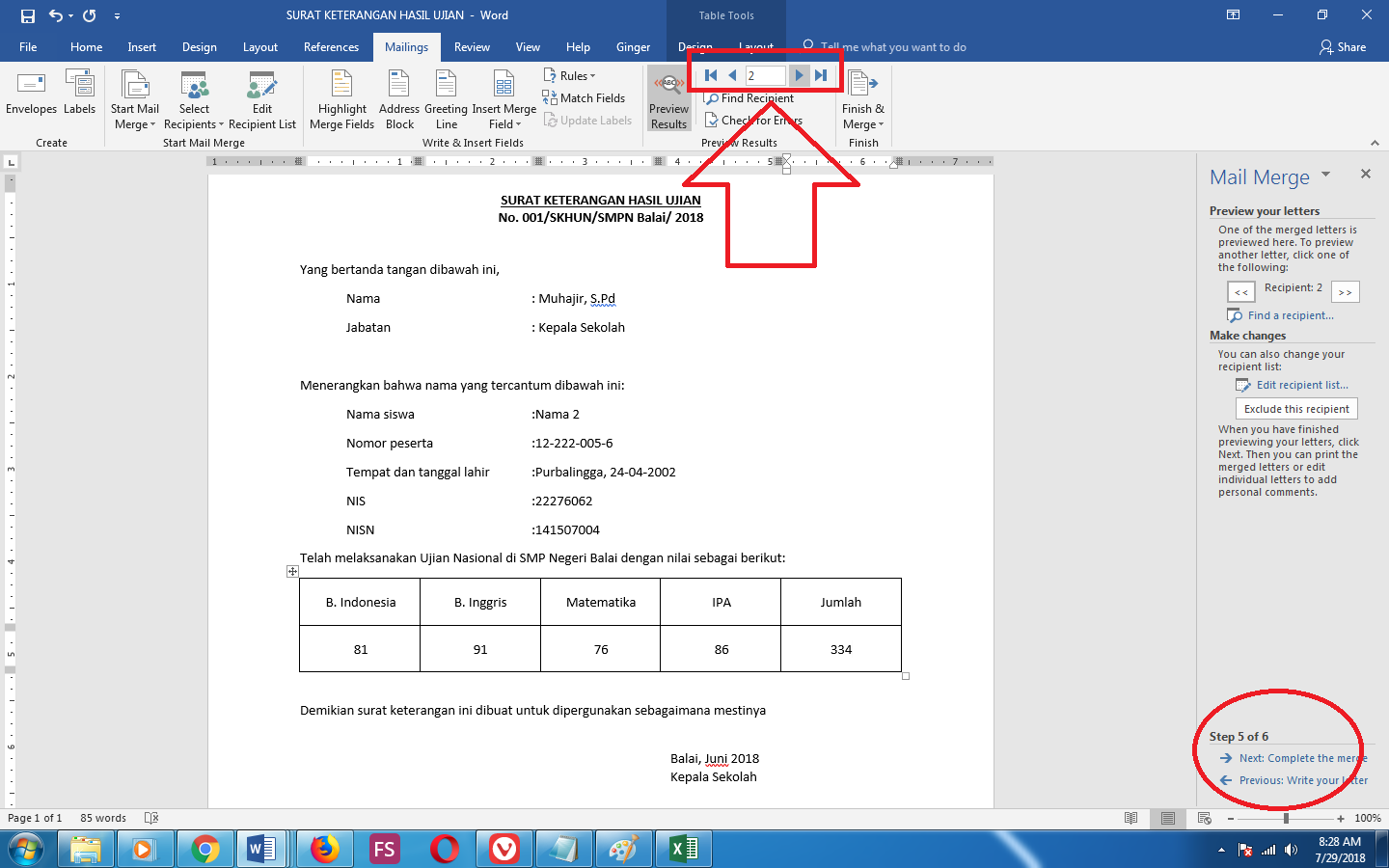Click the proofing status icon in status bar
Screen dimensions: 1389x868
(x=151, y=818)
